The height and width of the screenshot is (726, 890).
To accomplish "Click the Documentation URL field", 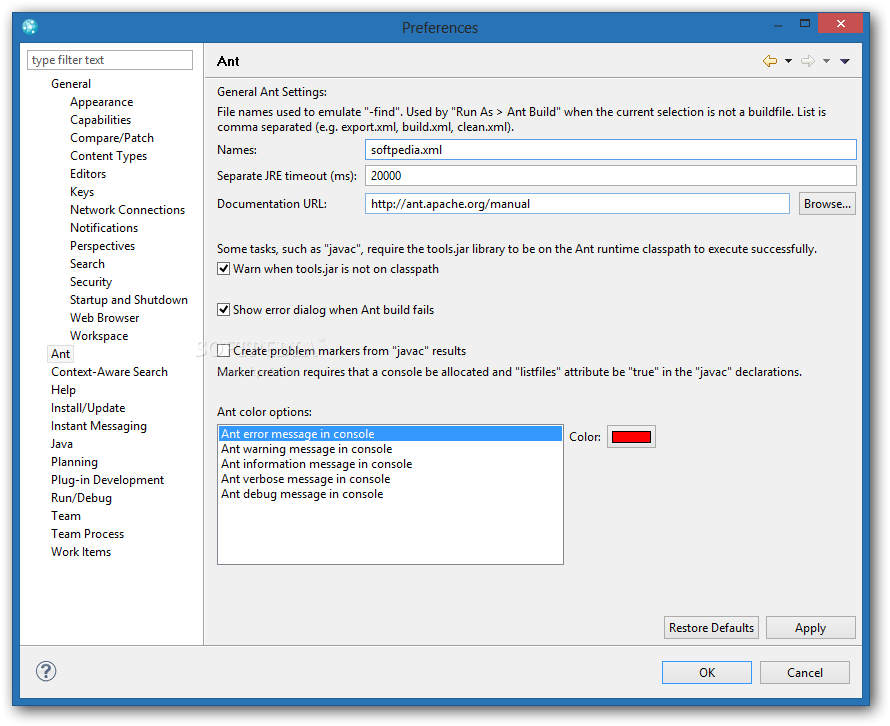I will click(x=577, y=204).
